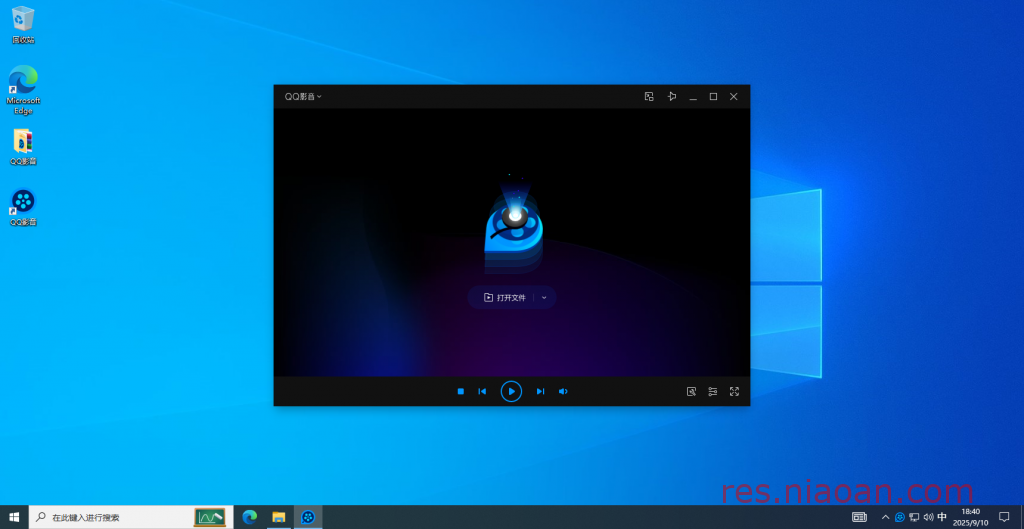Pin the player window on top
The image size is (1024, 529).
pos(671,97)
